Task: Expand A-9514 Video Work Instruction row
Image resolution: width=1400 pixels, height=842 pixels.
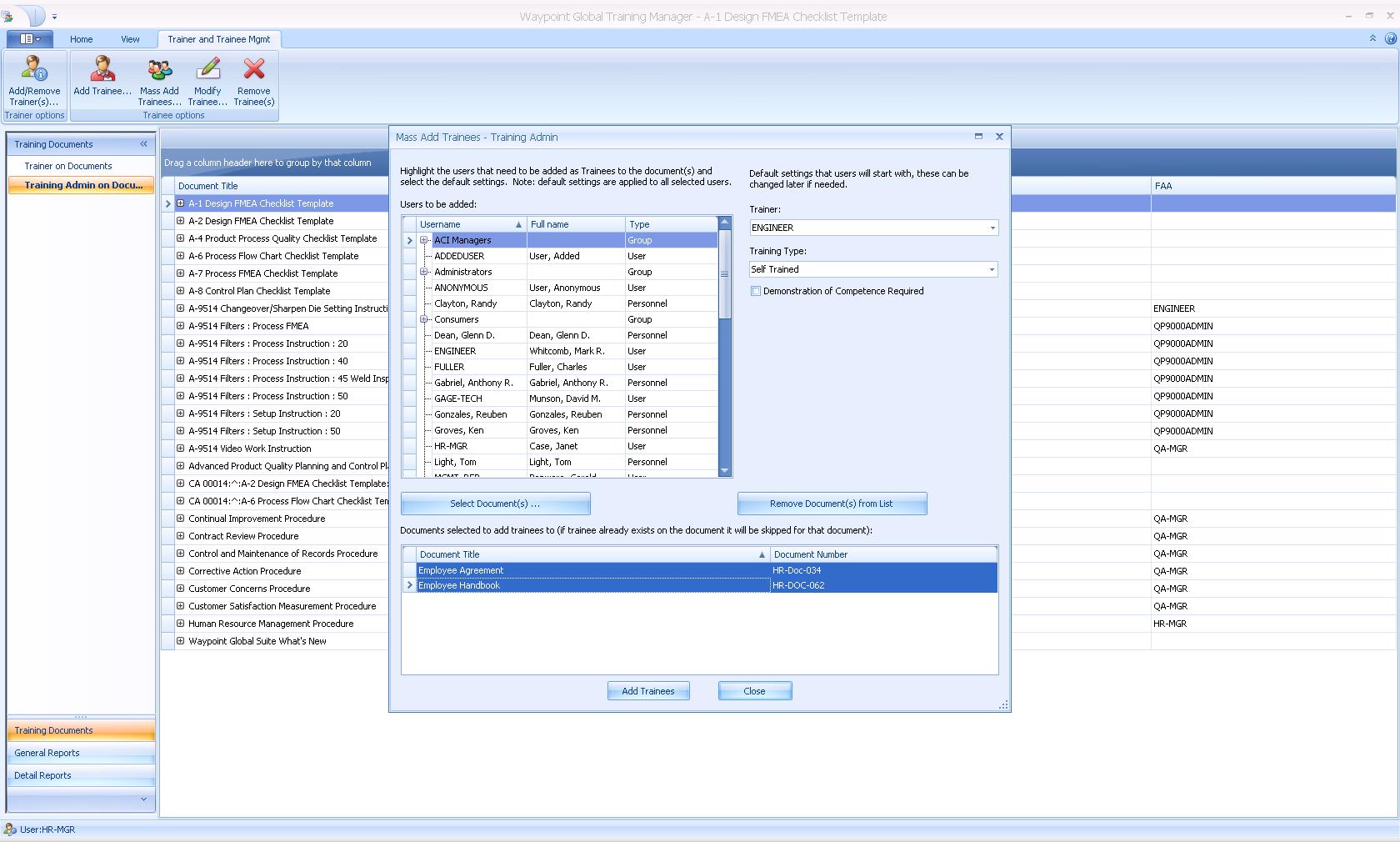Action: [x=180, y=449]
